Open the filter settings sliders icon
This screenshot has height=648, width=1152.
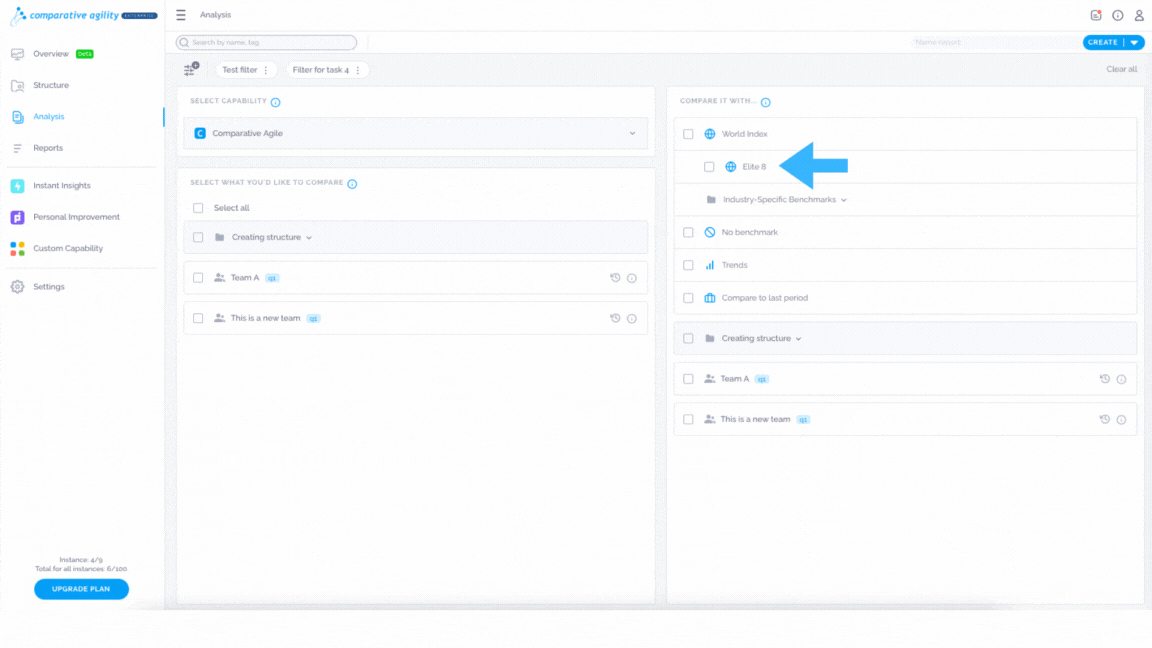(191, 69)
